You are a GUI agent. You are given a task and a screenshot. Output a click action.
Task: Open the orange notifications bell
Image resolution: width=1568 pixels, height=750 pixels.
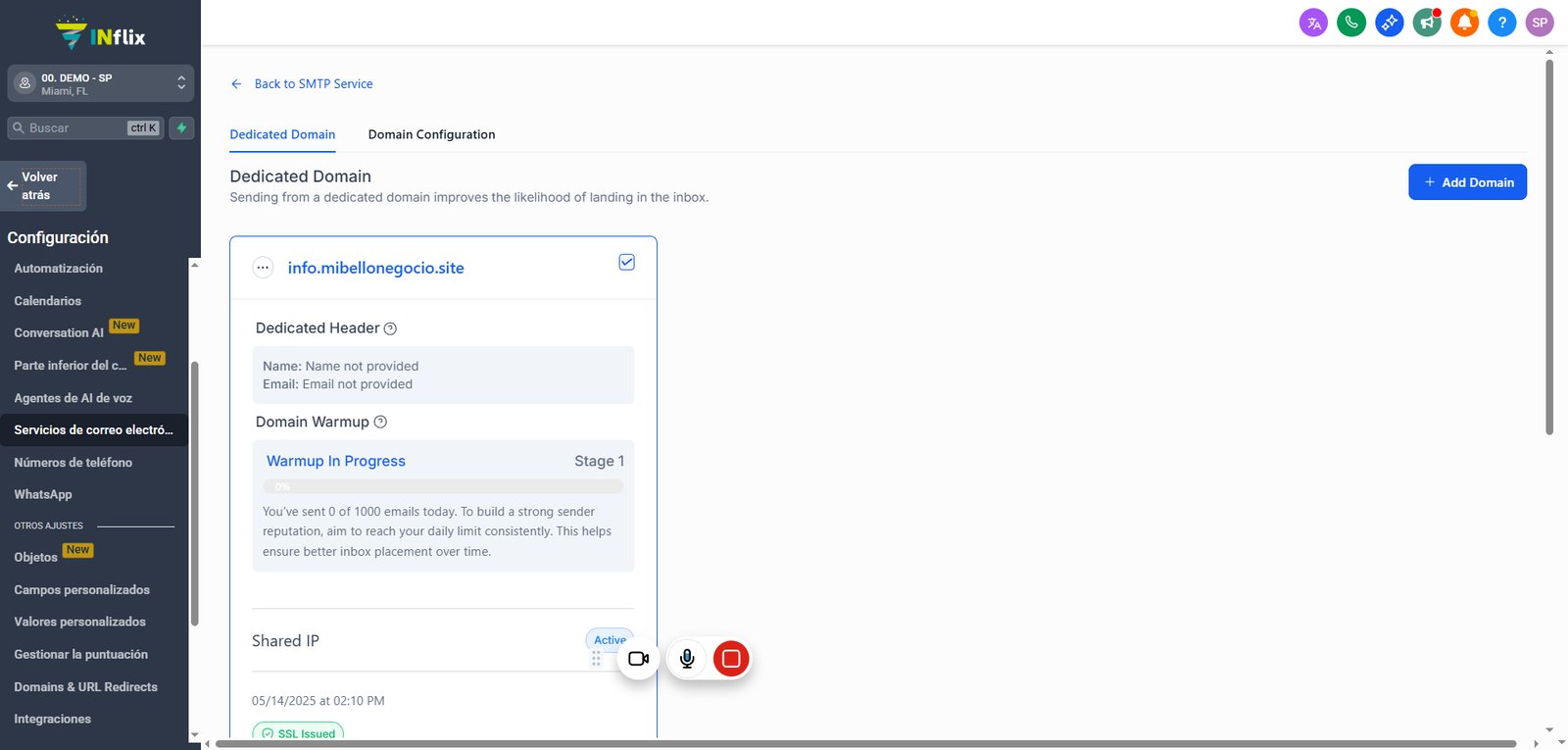[1464, 23]
